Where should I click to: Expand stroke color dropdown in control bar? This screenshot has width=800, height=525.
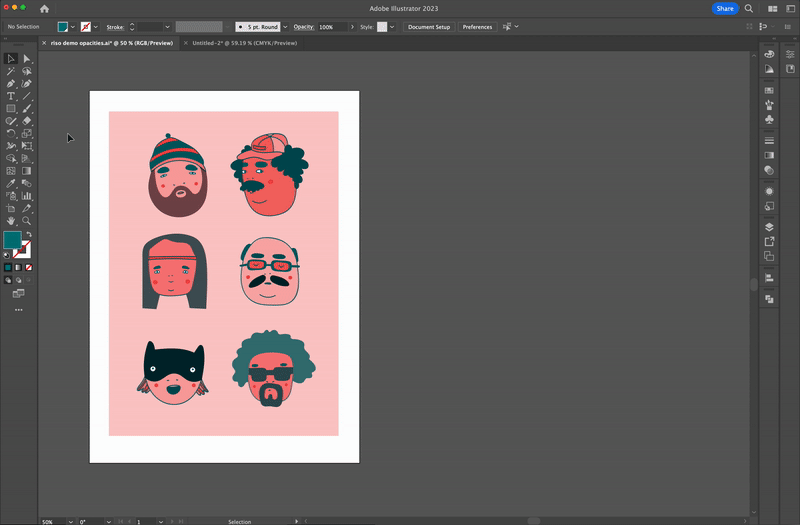(95, 27)
